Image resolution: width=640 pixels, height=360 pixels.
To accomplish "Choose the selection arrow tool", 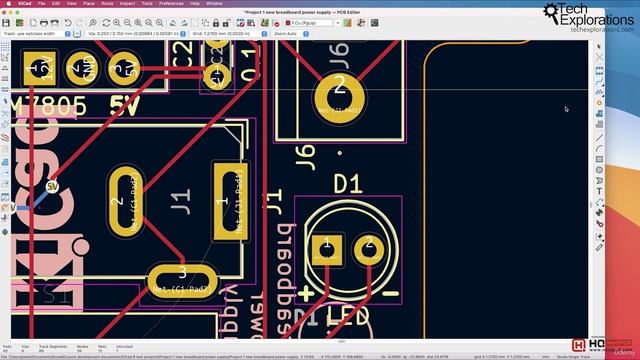I will pos(599,47).
